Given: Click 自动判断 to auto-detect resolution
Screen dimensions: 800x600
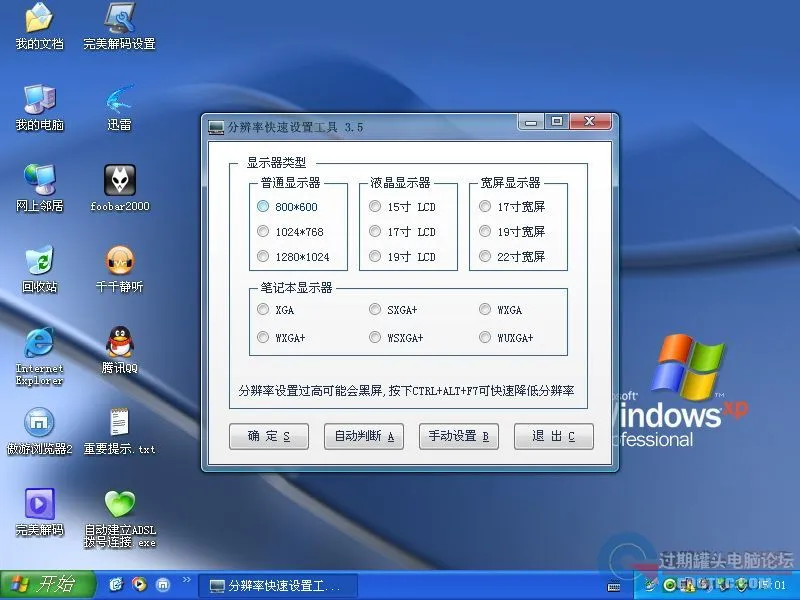Looking at the screenshot, I should pyautogui.click(x=363, y=436).
